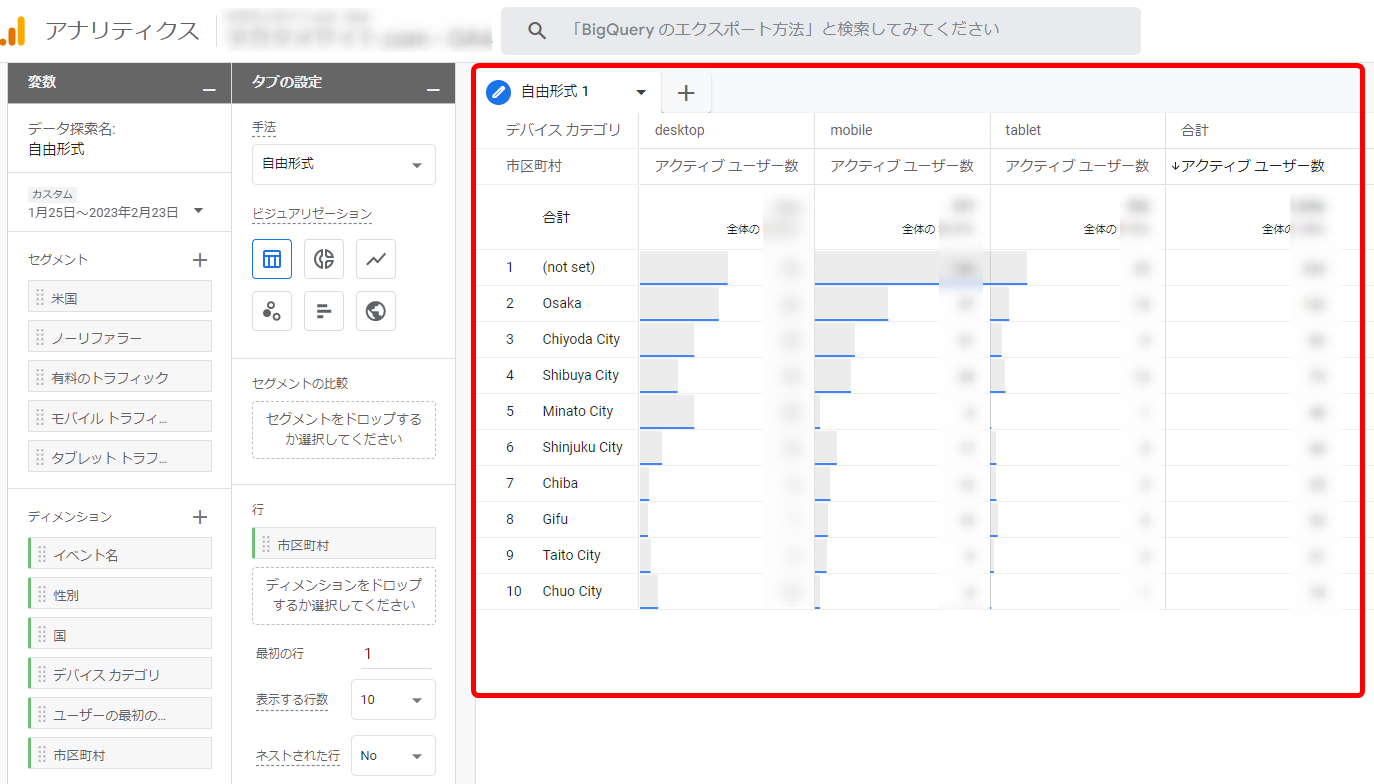This screenshot has width=1374, height=784.
Task: Select the モバイル トラフィック segment
Action: 120,417
